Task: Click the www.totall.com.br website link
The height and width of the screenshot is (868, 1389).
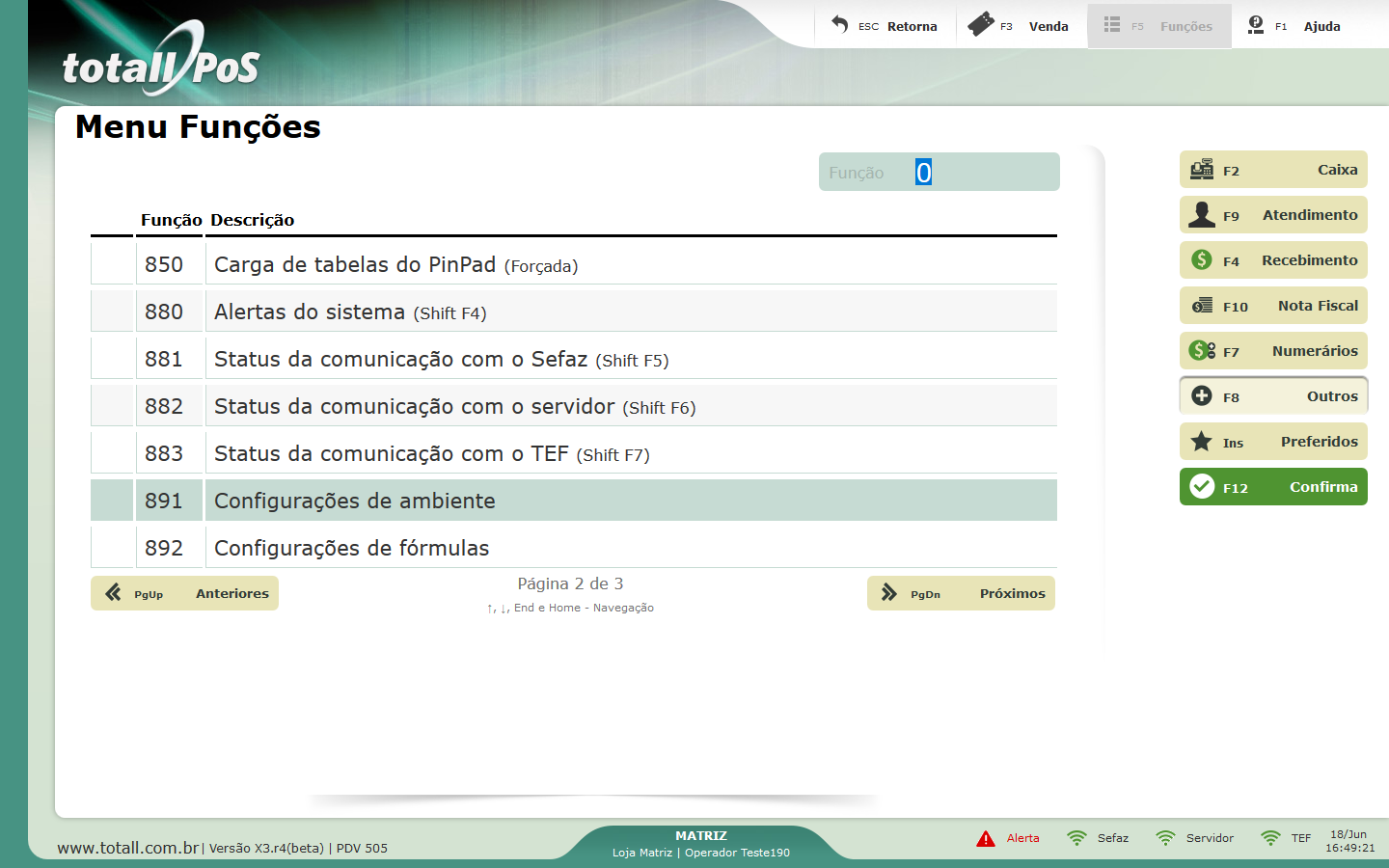Action: click(x=128, y=848)
